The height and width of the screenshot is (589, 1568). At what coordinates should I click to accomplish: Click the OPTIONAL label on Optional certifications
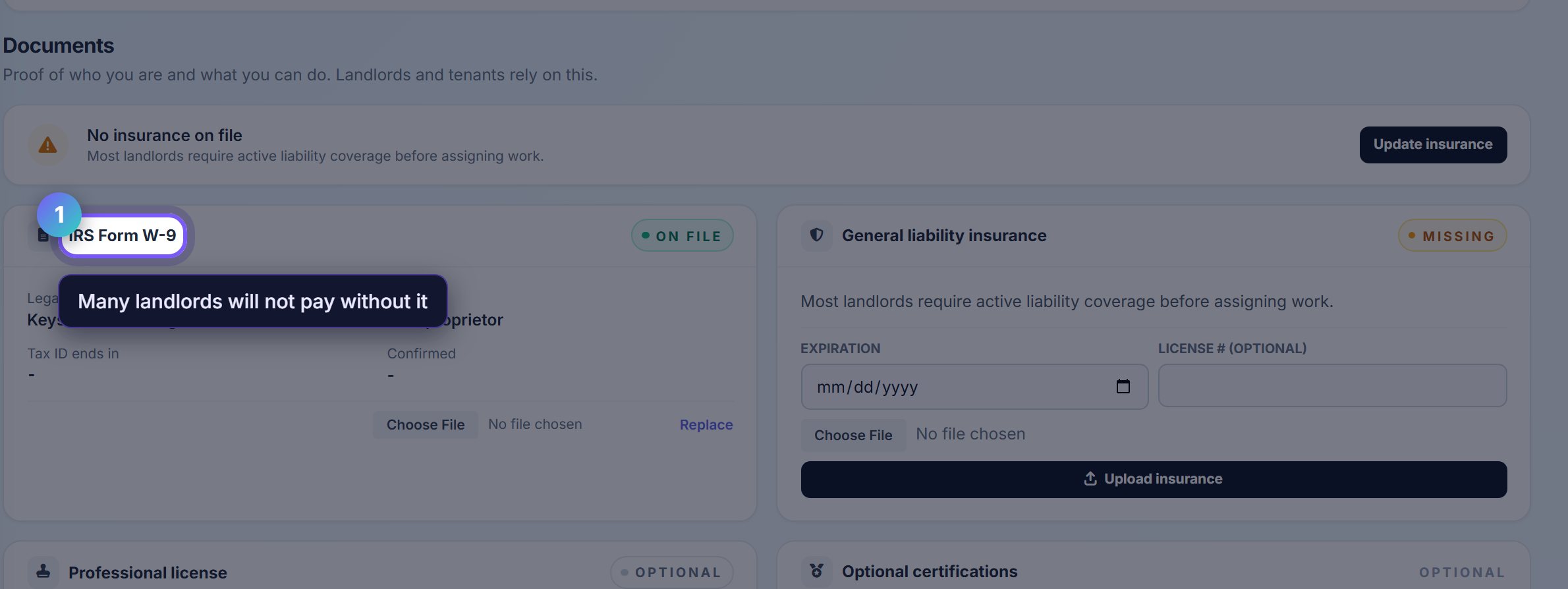point(1462,573)
